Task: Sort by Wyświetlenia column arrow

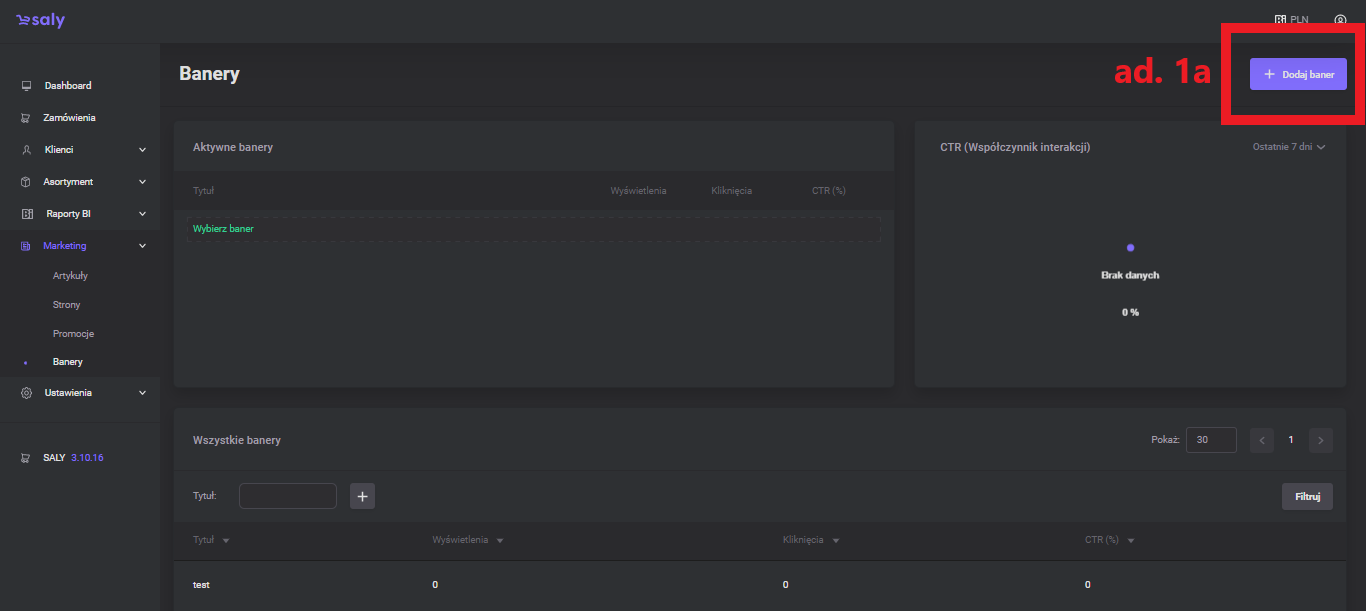Action: click(499, 541)
